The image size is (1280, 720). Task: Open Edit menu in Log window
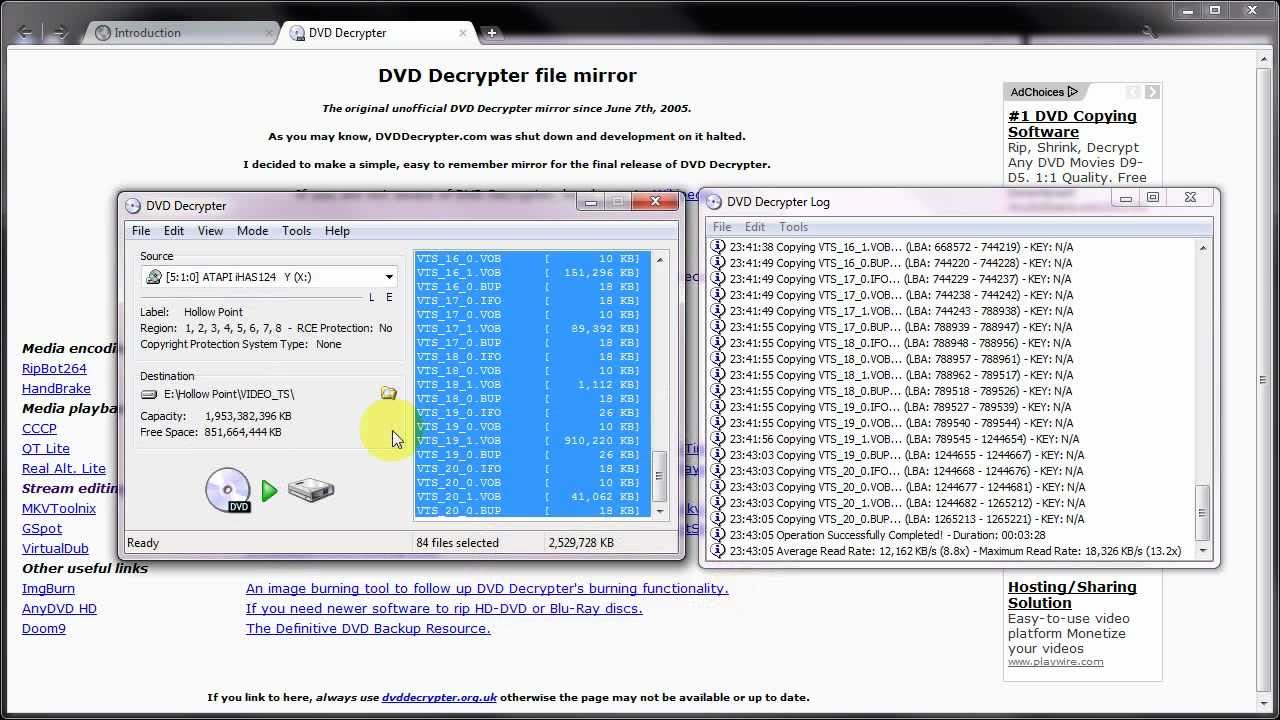tap(755, 227)
